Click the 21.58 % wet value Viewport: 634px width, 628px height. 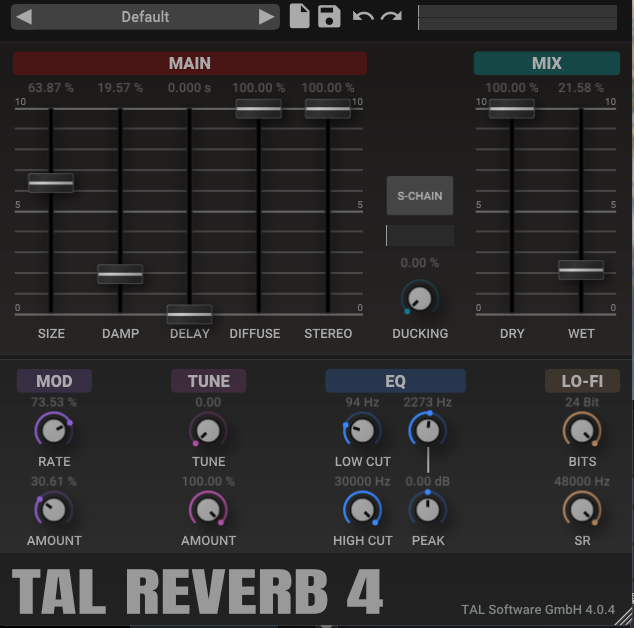pos(581,87)
